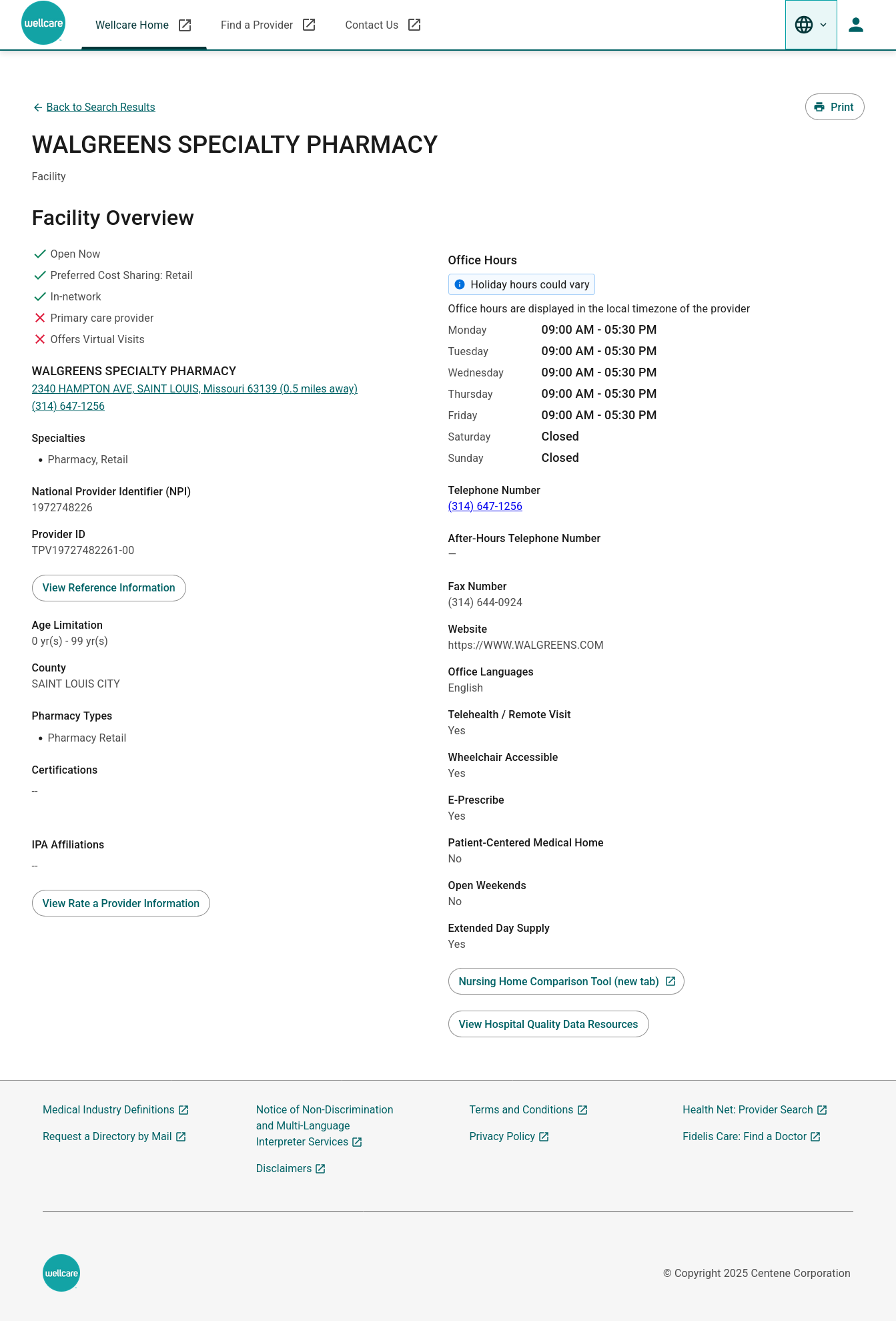Open the Privacy Policy footer link

point(502,1136)
